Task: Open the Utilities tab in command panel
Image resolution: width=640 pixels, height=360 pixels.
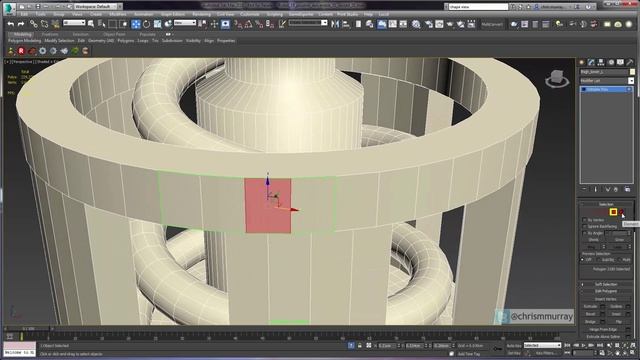Action: pos(630,62)
